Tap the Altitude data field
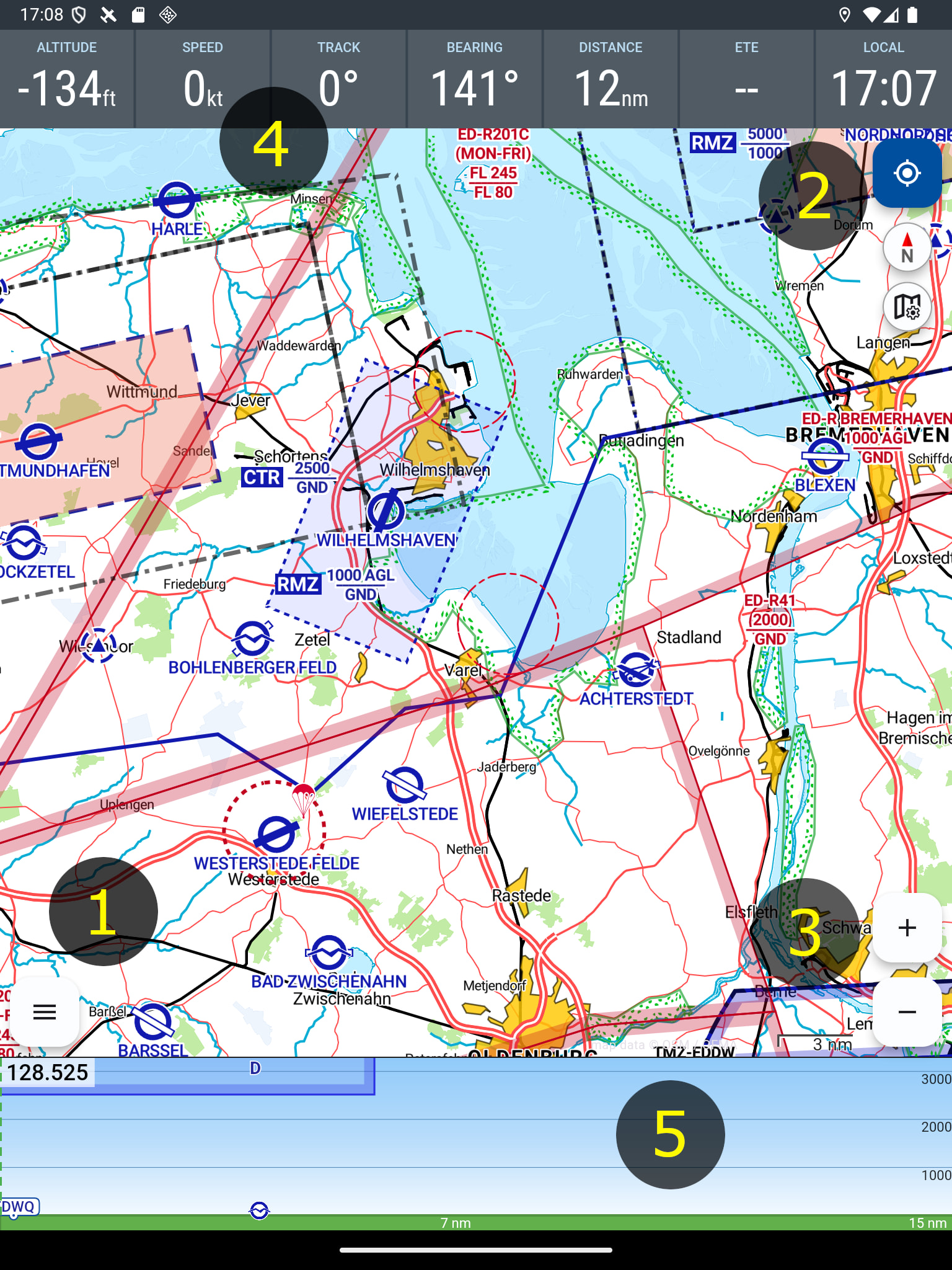Viewport: 952px width, 1270px height. pyautogui.click(x=67, y=79)
